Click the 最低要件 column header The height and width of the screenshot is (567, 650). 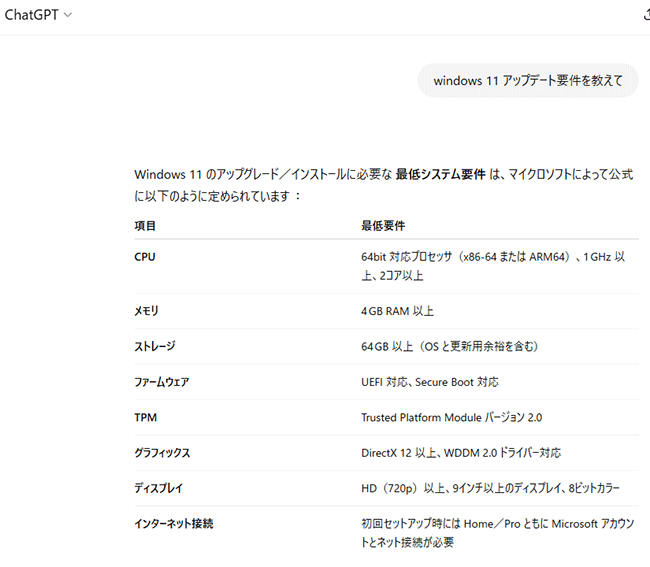click(383, 226)
